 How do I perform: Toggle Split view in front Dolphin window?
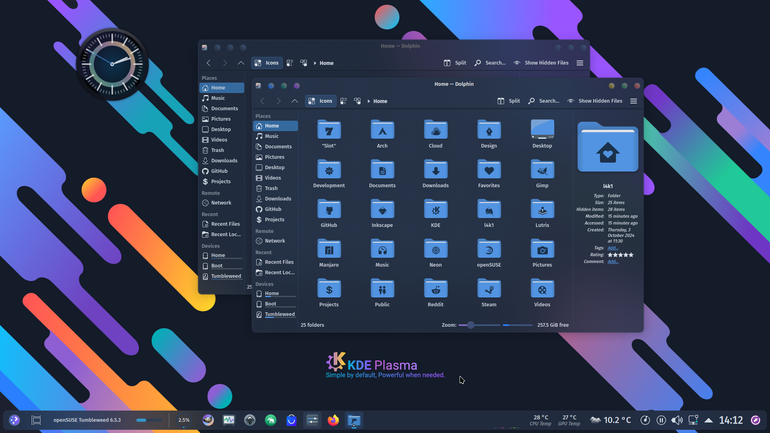(x=509, y=101)
